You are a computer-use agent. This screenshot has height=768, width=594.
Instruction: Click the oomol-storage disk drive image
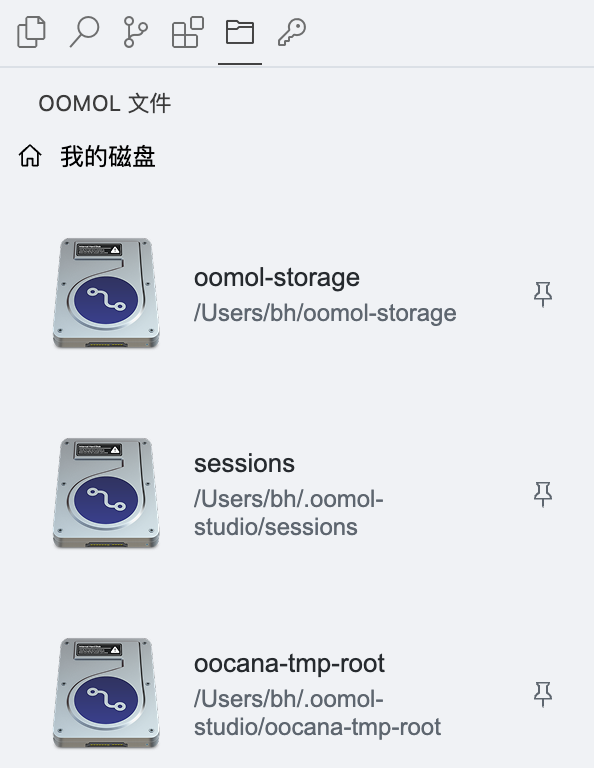point(106,293)
